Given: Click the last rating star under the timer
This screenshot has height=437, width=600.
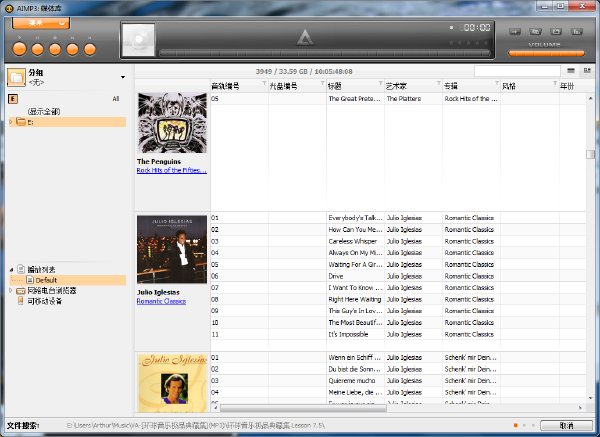Looking at the screenshot, I should [485, 43].
